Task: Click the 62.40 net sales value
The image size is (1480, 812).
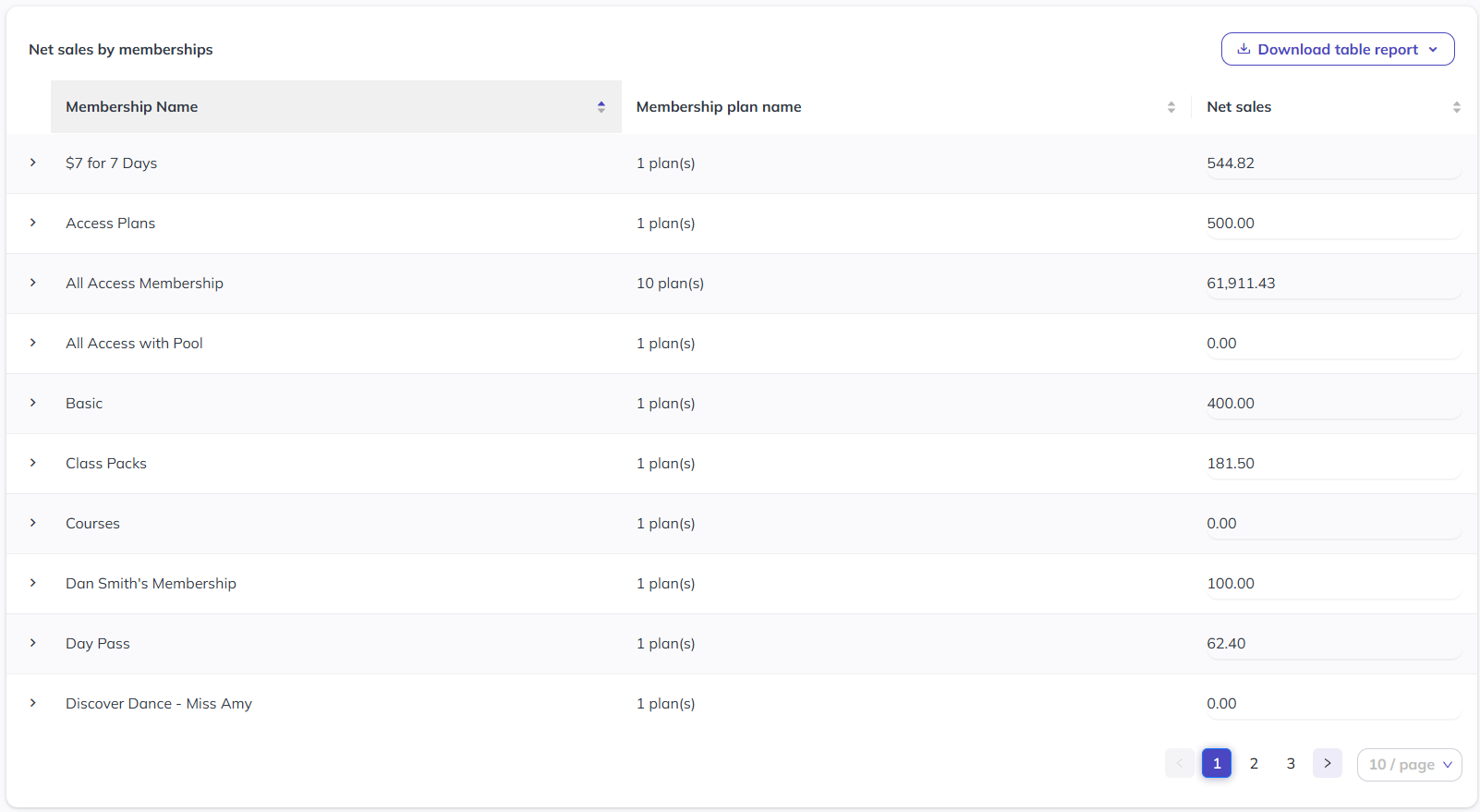Action: coord(1226,643)
